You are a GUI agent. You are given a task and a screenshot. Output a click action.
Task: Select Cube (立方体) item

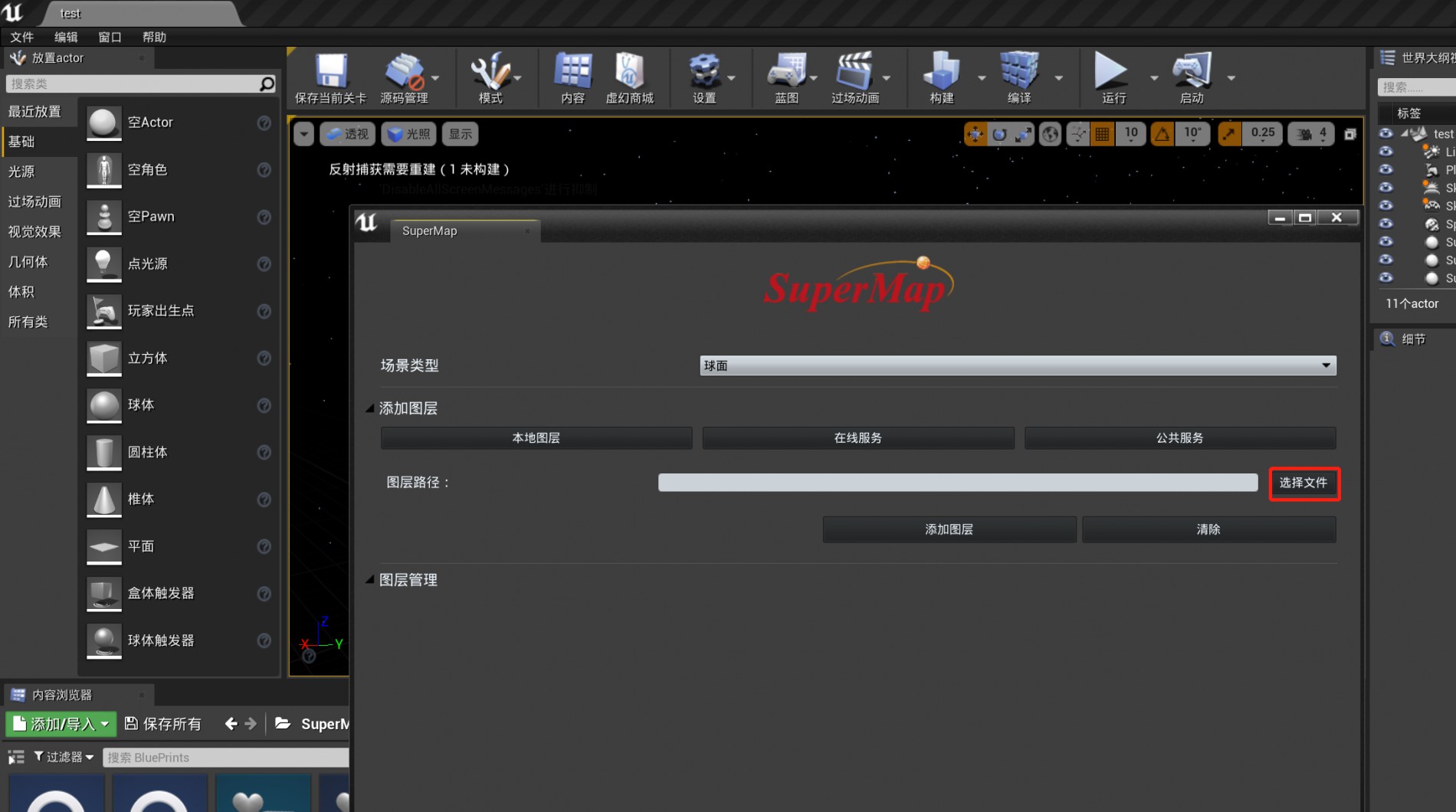click(179, 359)
